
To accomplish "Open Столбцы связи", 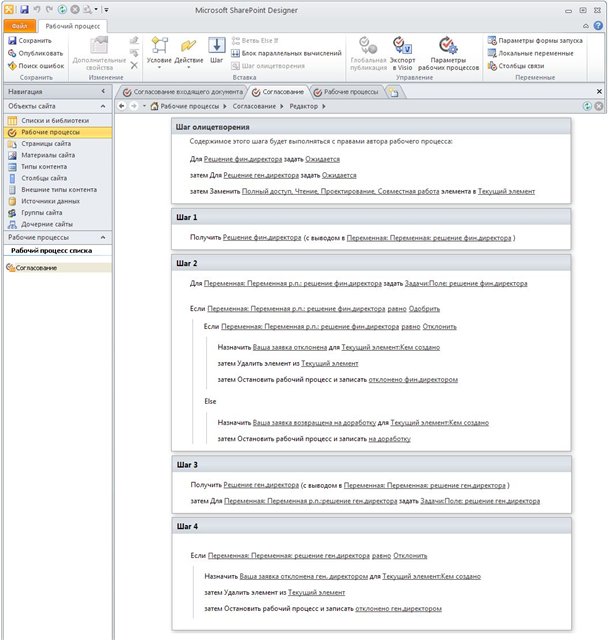I will pos(516,66).
